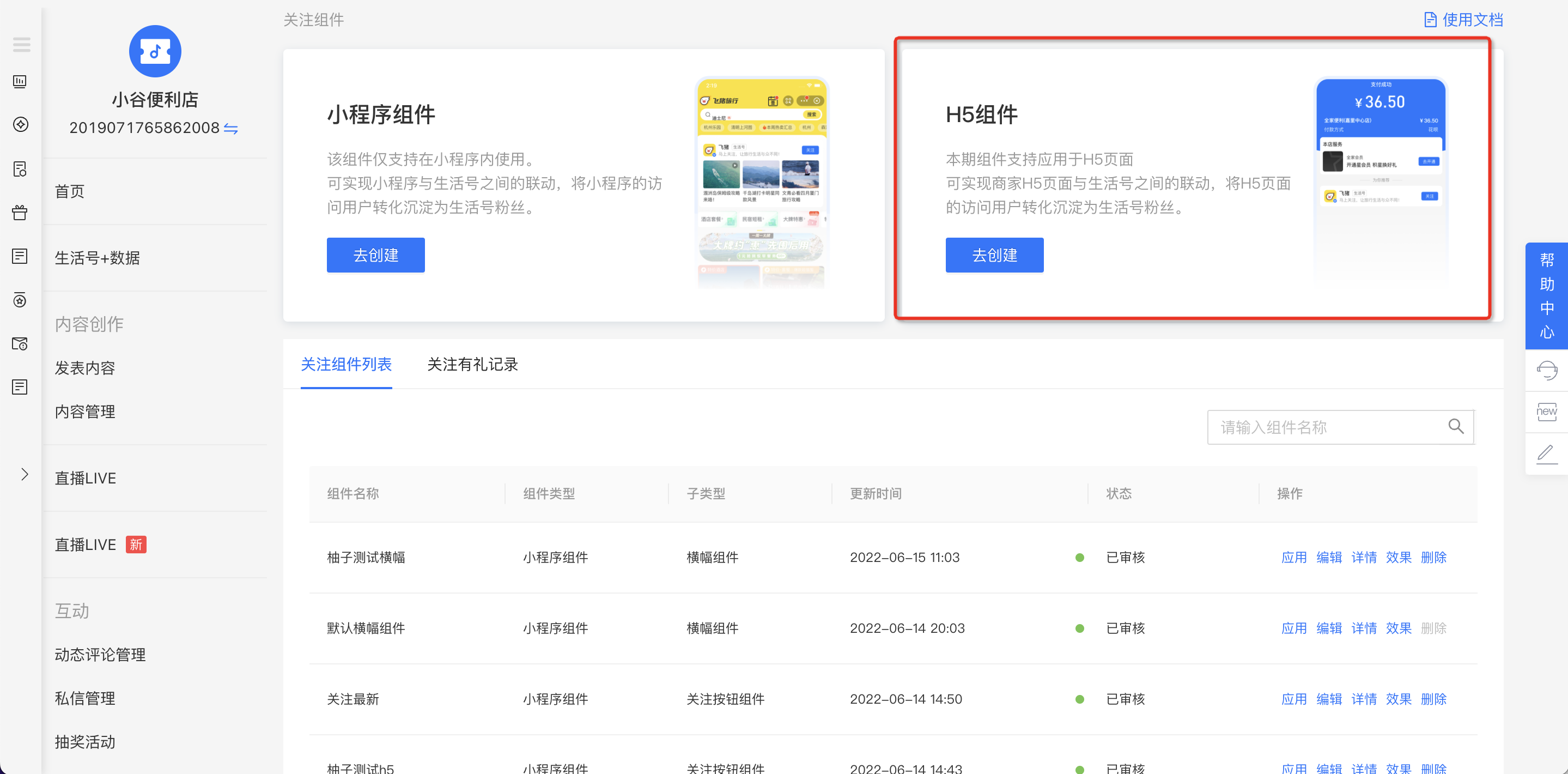The height and width of the screenshot is (774, 1568).
Task: Open the mail alert sidebar icon
Action: pos(20,343)
